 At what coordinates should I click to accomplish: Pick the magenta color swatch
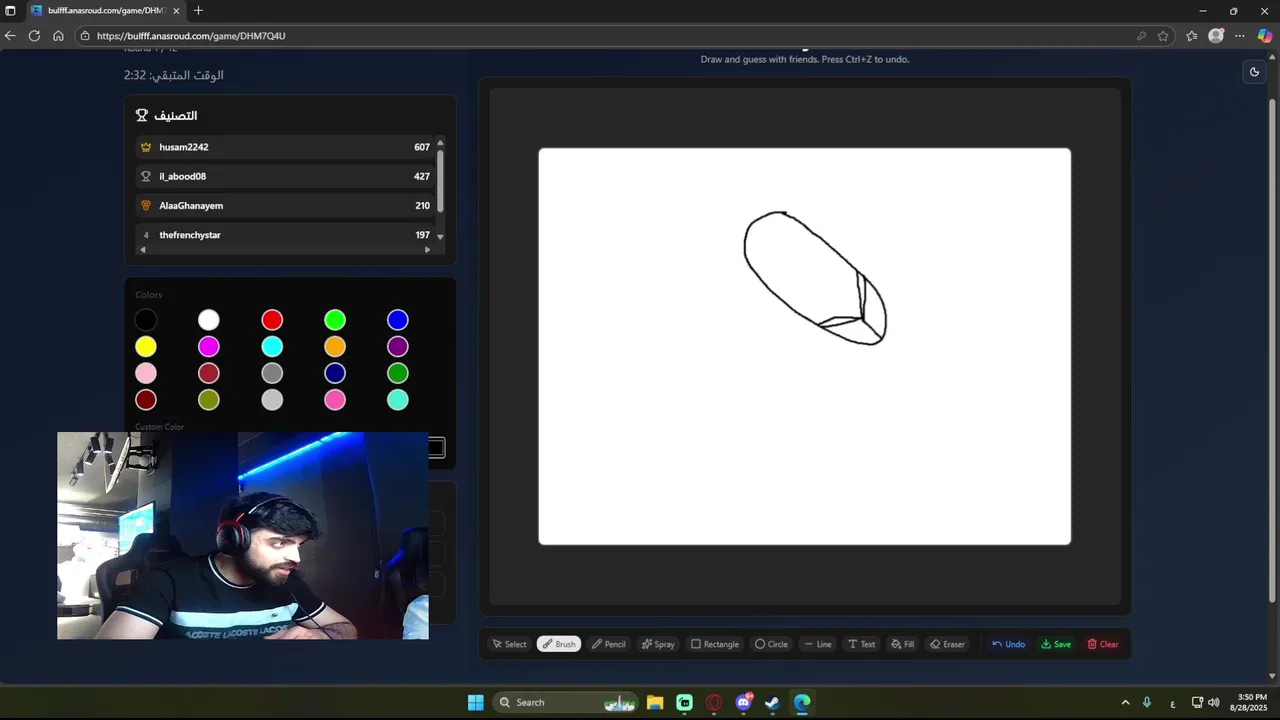tap(208, 347)
